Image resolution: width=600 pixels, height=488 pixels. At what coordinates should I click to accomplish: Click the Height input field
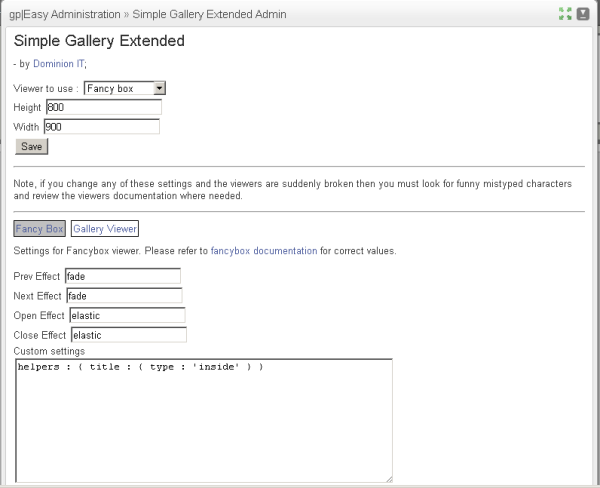point(102,108)
